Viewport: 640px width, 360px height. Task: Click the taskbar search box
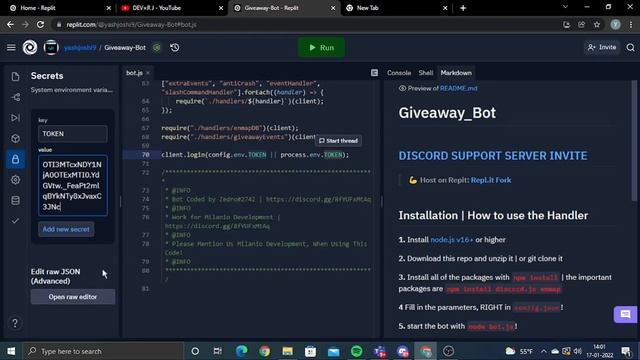tap(103, 351)
